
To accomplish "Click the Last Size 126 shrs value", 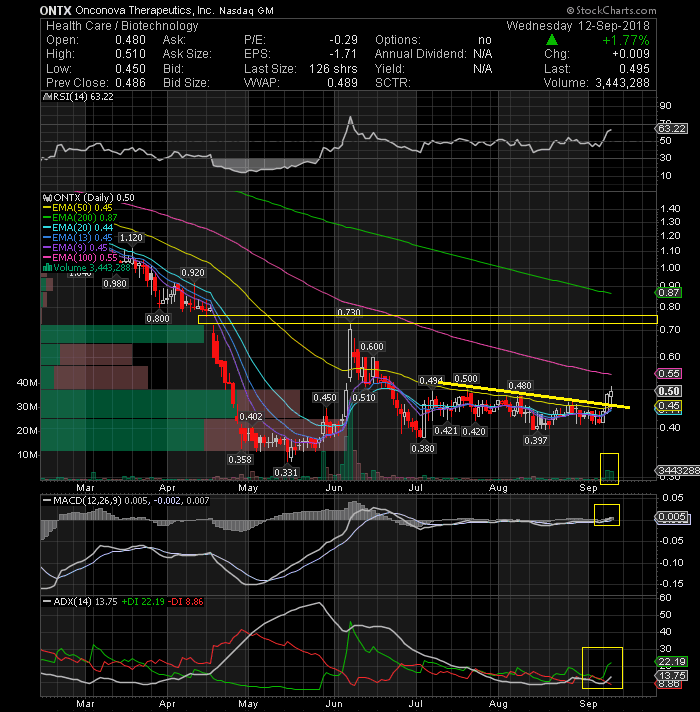I will point(333,69).
